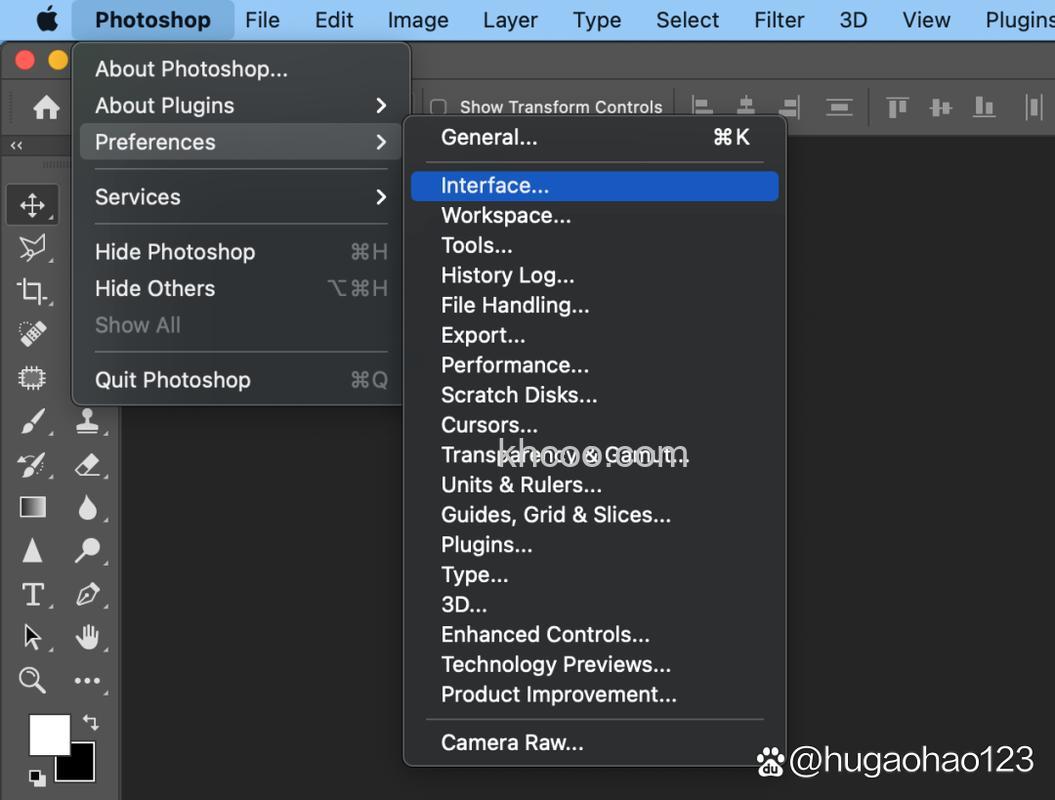This screenshot has height=800, width=1055.
Task: Select the Horizontal Type tool
Action: click(x=32, y=595)
